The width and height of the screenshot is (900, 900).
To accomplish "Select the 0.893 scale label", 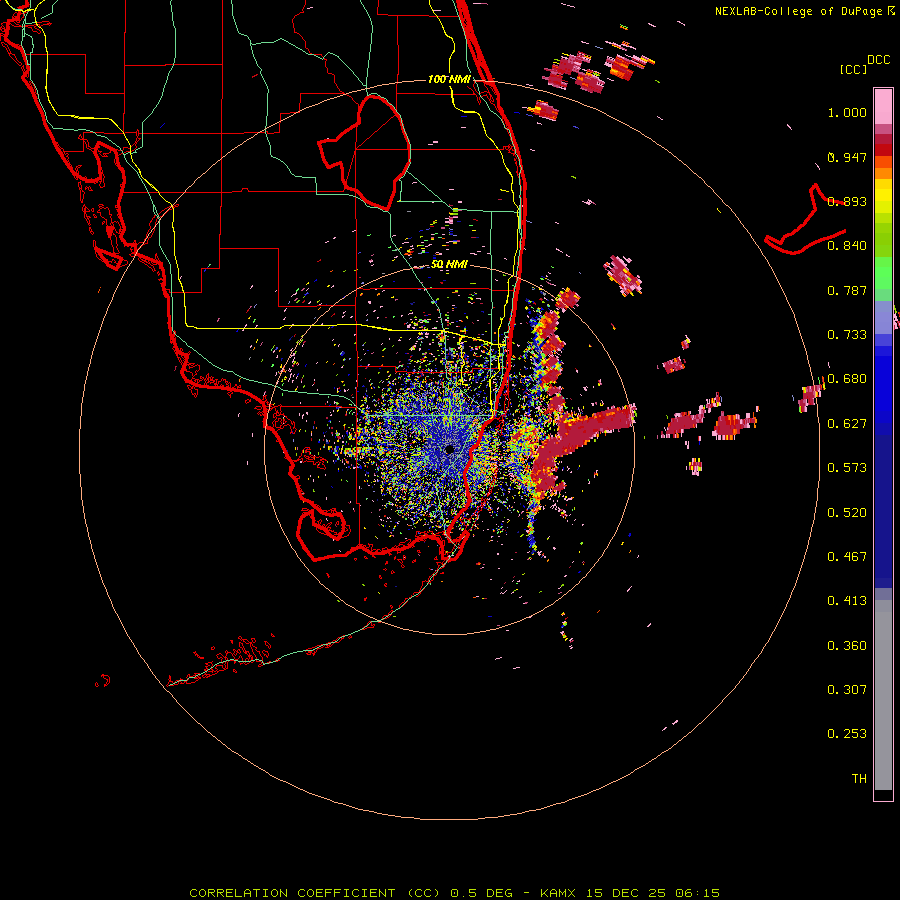I will coord(847,201).
